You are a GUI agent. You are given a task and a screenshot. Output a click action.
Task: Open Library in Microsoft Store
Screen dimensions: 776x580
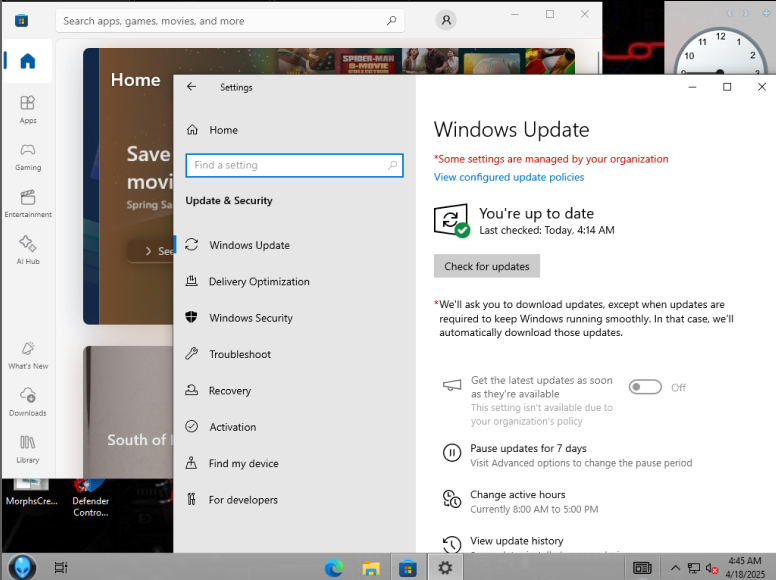(28, 449)
